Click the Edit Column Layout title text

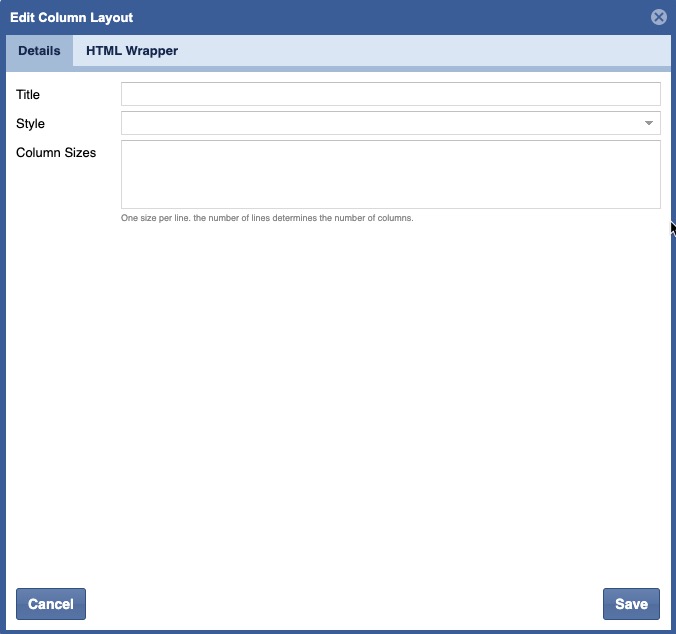pyautogui.click(x=71, y=18)
